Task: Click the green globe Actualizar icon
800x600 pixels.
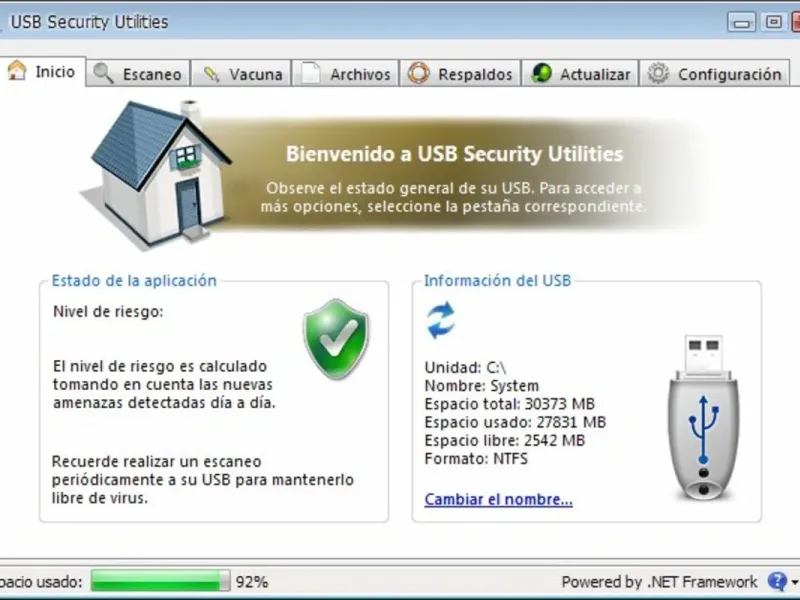Action: point(541,73)
